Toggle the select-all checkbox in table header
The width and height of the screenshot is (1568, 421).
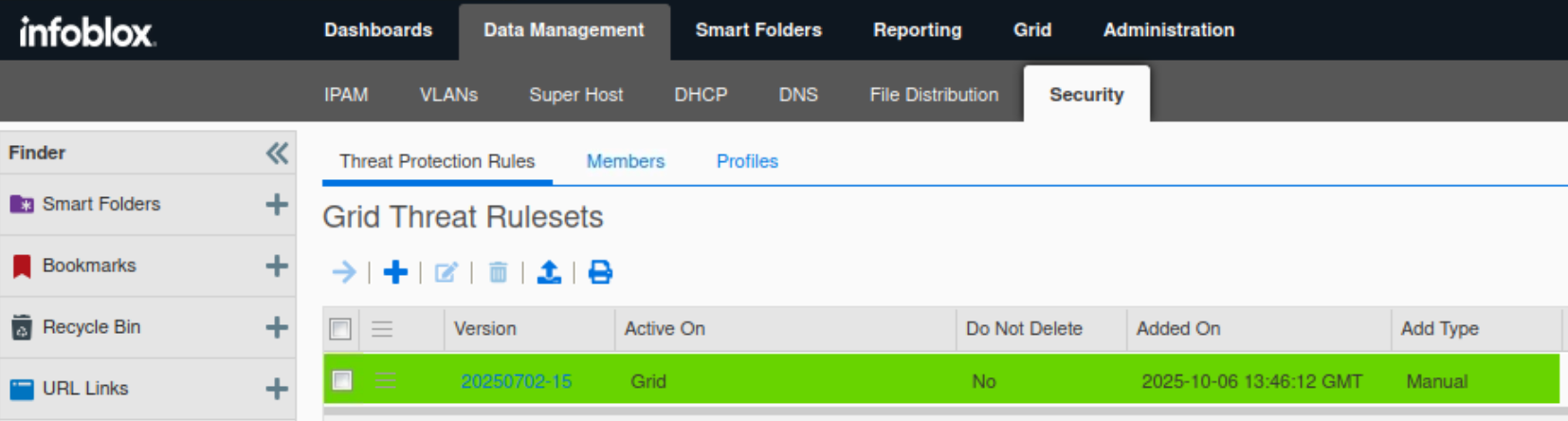(x=340, y=329)
